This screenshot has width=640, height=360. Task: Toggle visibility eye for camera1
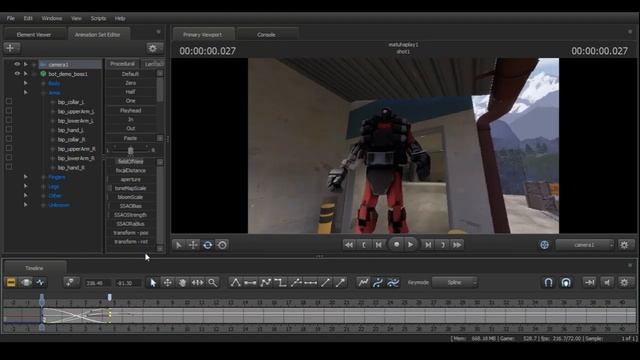pos(17,64)
